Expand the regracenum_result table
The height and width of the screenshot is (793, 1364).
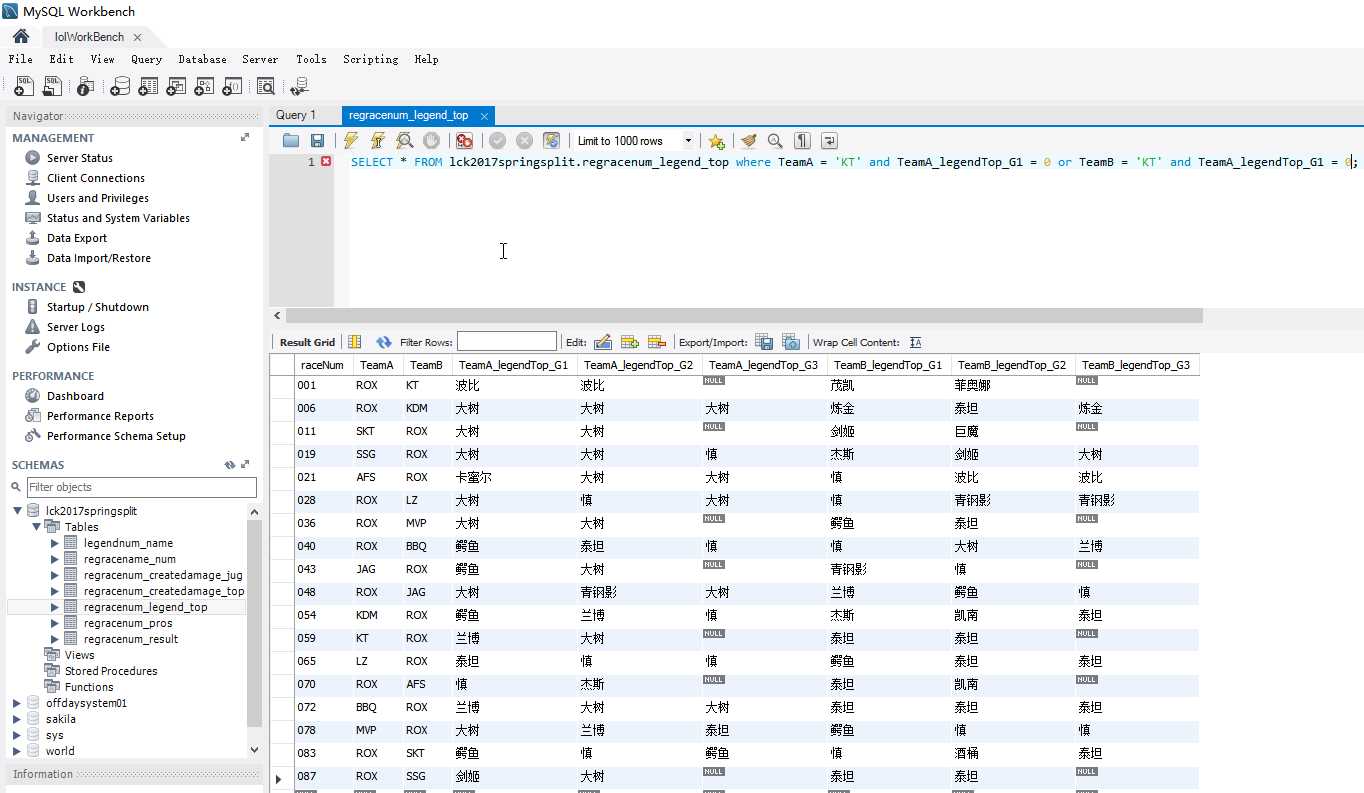click(55, 639)
